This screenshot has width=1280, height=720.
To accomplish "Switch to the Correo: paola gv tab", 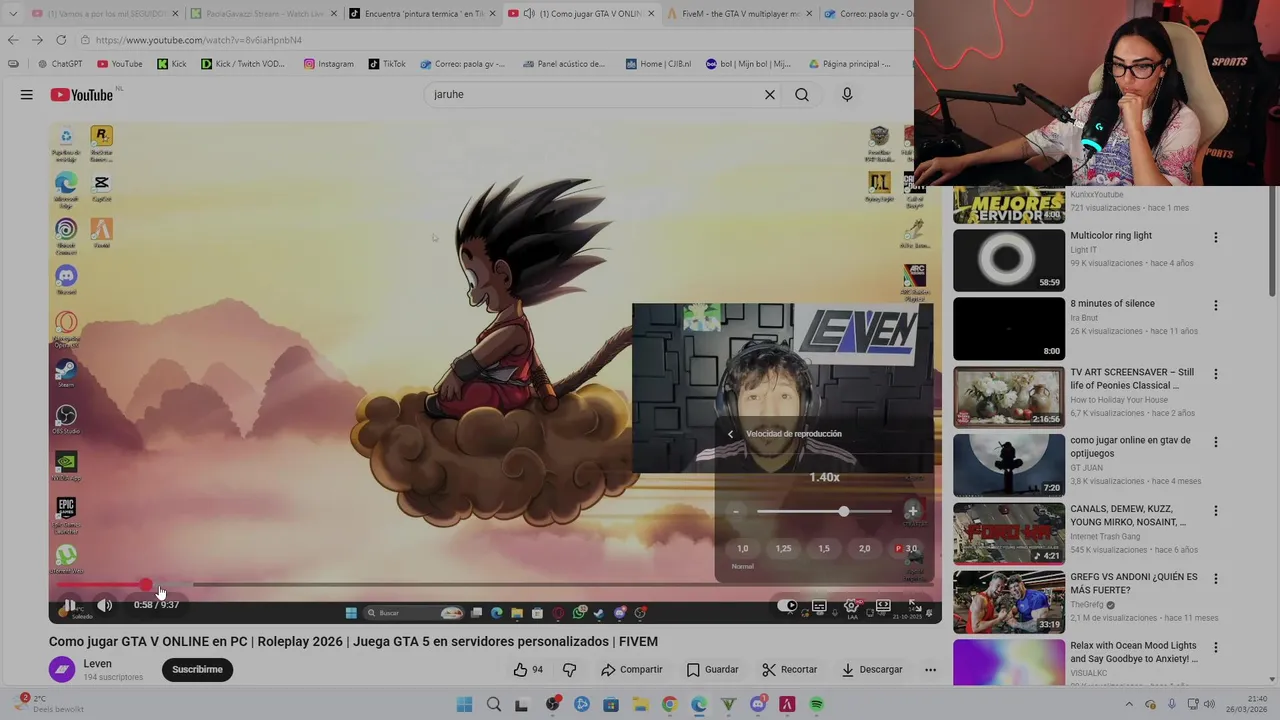I will (x=868, y=14).
